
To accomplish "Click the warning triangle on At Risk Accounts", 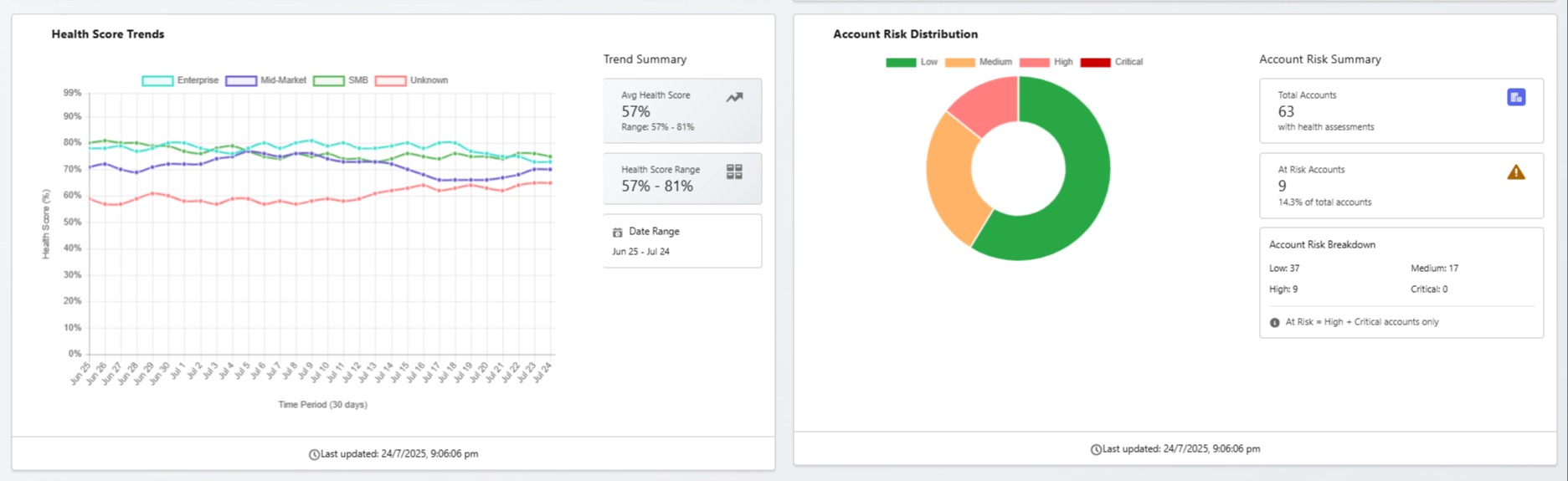I will pos(1516,172).
